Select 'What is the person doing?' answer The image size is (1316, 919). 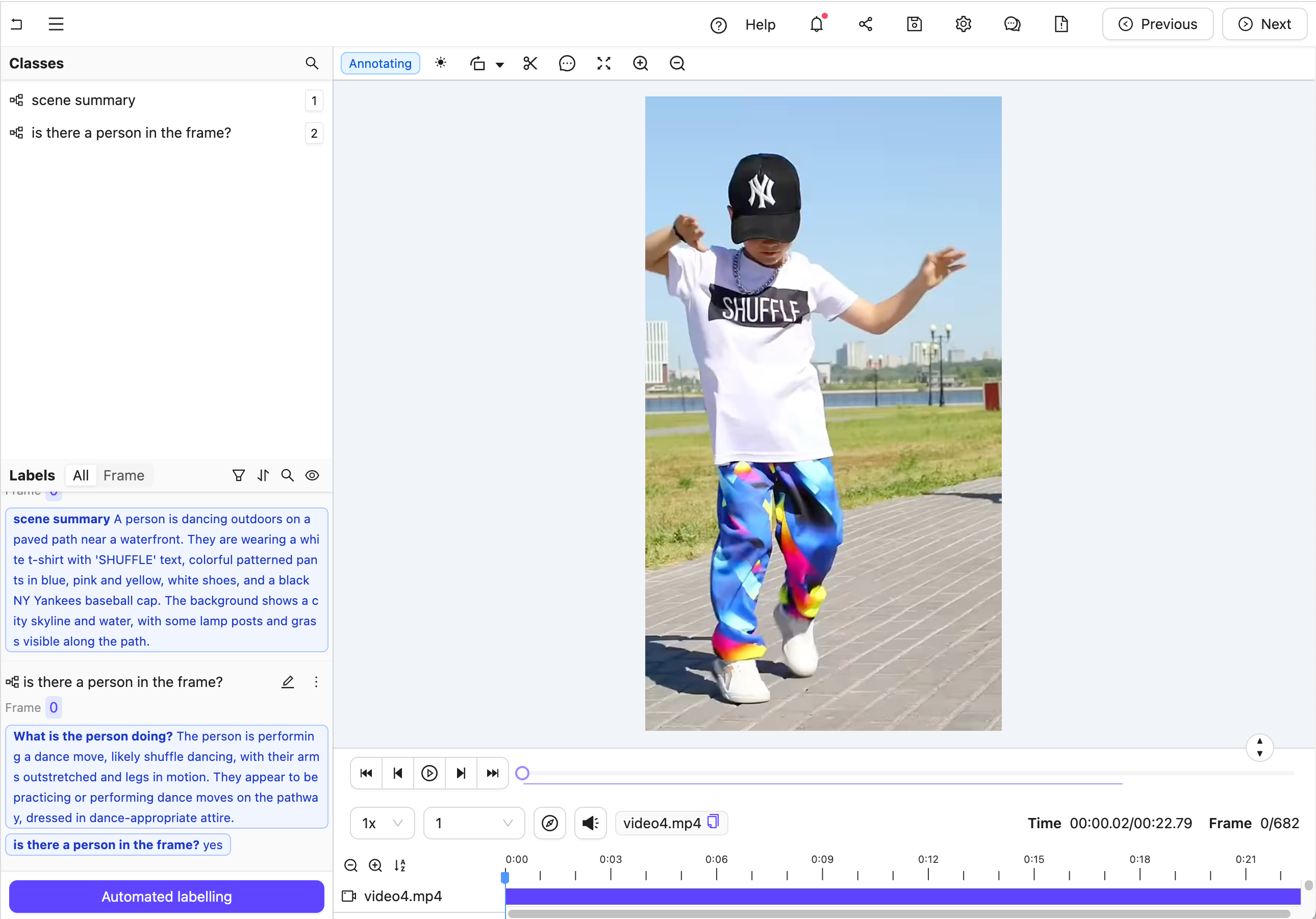tap(166, 776)
